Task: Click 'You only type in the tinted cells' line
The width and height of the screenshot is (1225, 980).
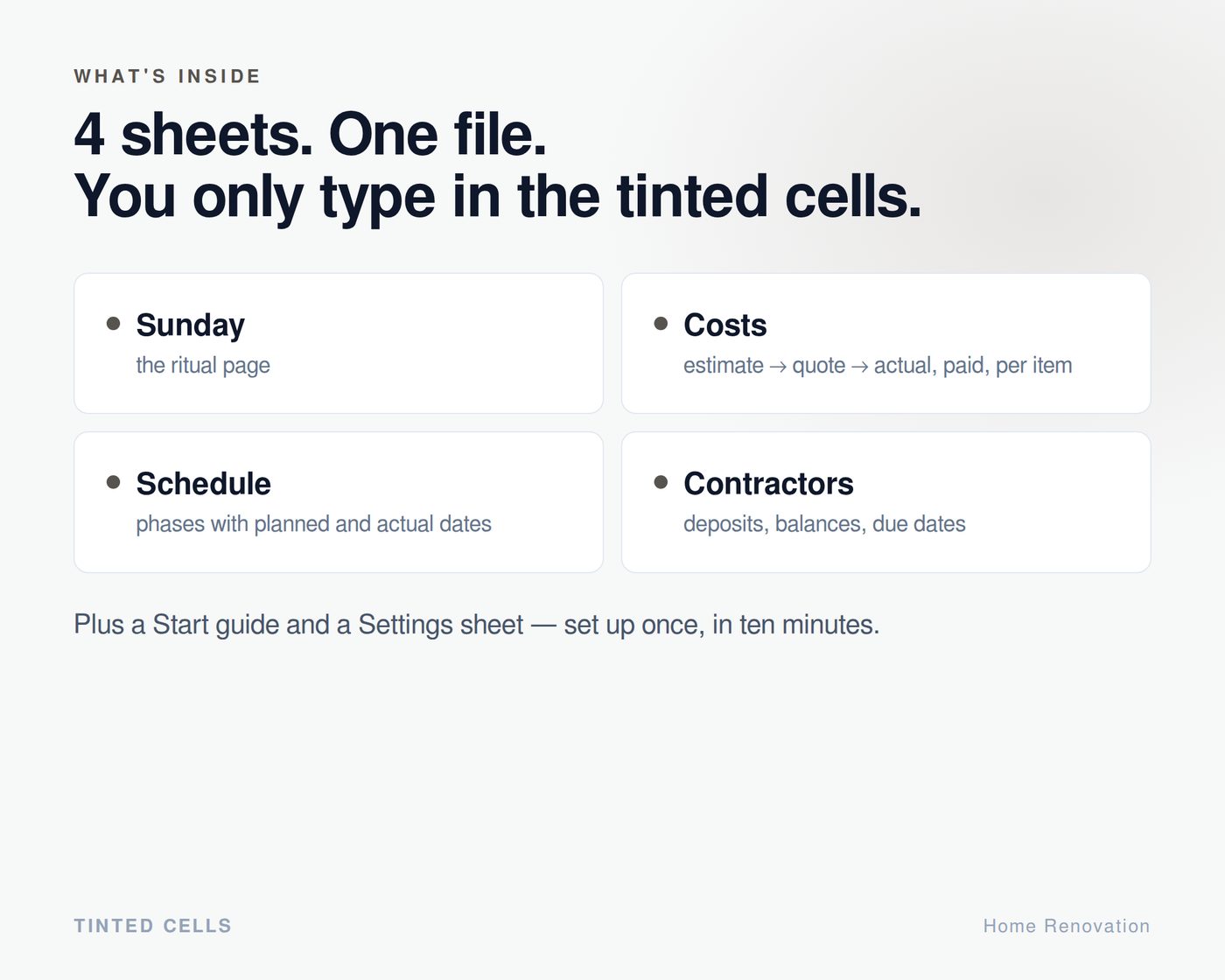Action: coord(498,196)
